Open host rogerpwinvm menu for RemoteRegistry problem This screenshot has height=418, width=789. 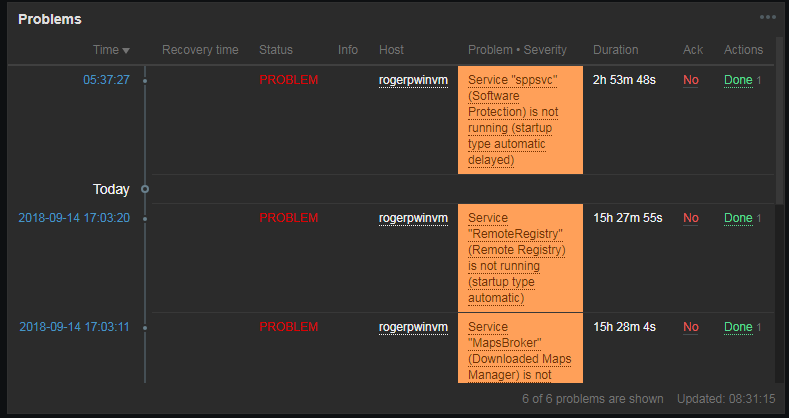click(413, 218)
